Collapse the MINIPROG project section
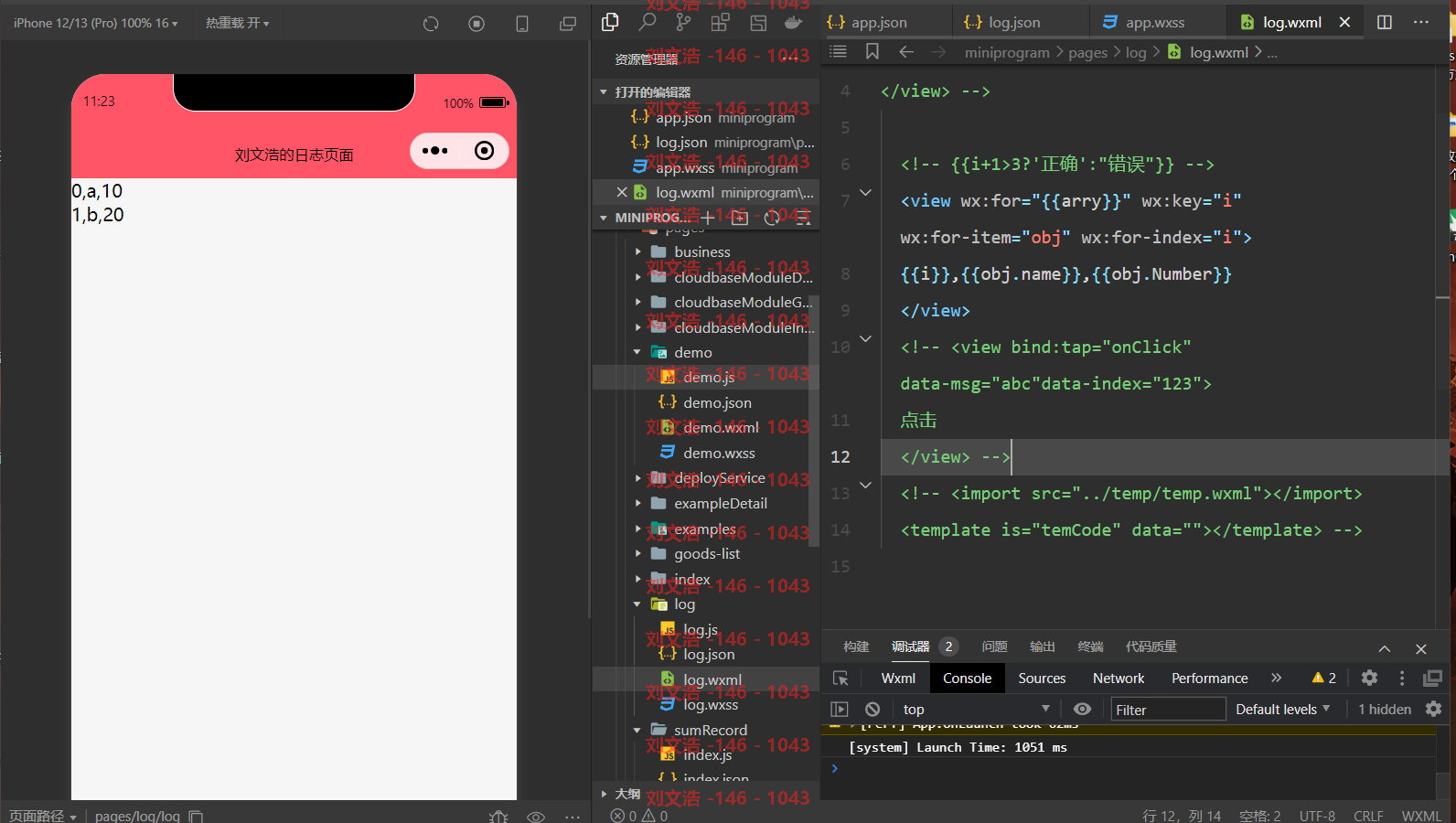 [x=604, y=218]
